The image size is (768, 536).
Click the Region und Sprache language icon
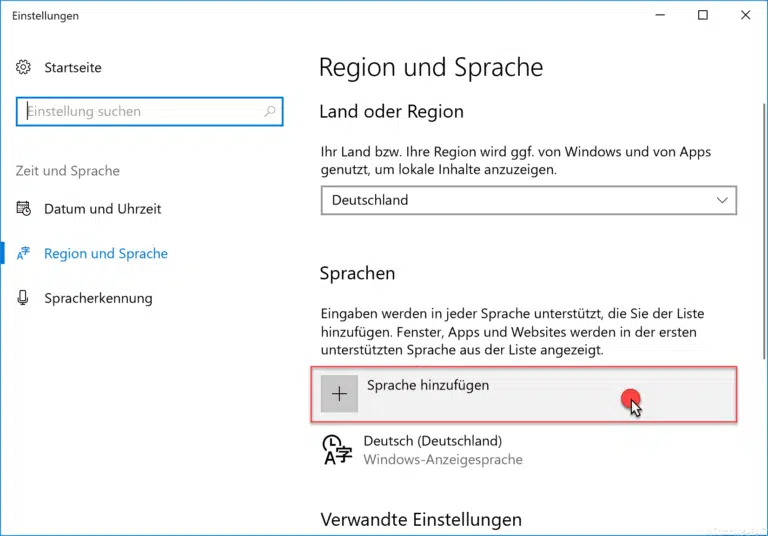point(24,254)
